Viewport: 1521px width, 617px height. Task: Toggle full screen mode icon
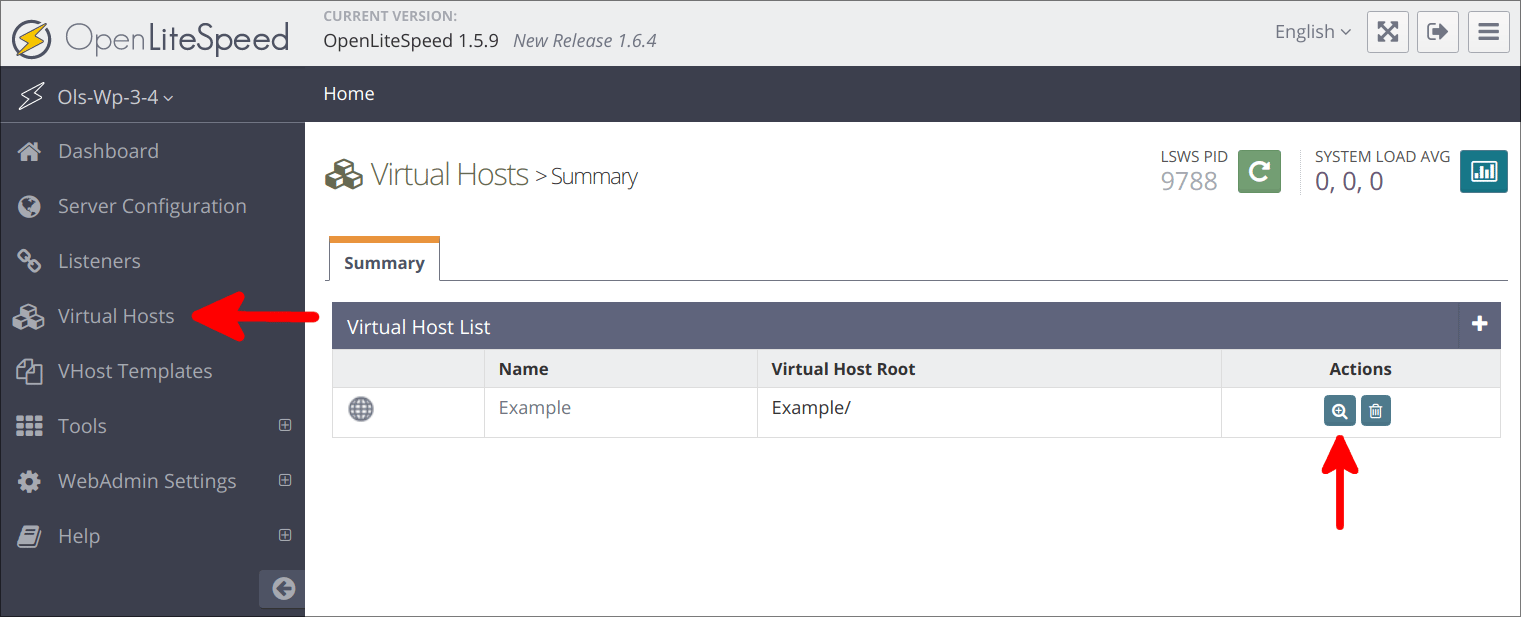(1387, 32)
